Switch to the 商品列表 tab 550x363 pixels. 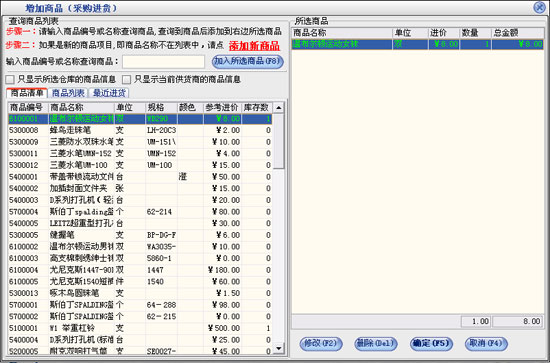tap(68, 93)
